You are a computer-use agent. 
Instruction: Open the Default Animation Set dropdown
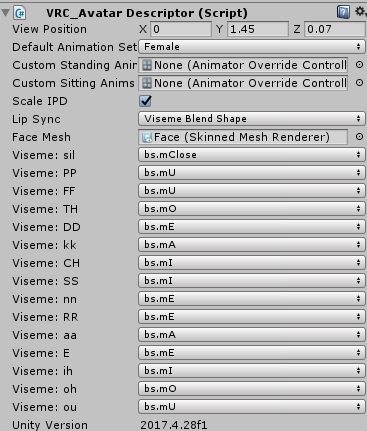tap(252, 47)
